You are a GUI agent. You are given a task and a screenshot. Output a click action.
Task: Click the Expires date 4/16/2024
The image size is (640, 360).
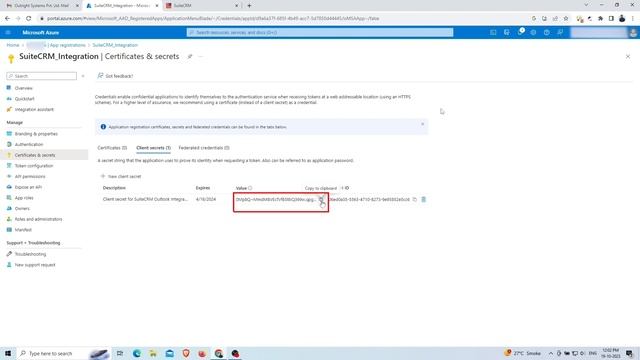(206, 199)
